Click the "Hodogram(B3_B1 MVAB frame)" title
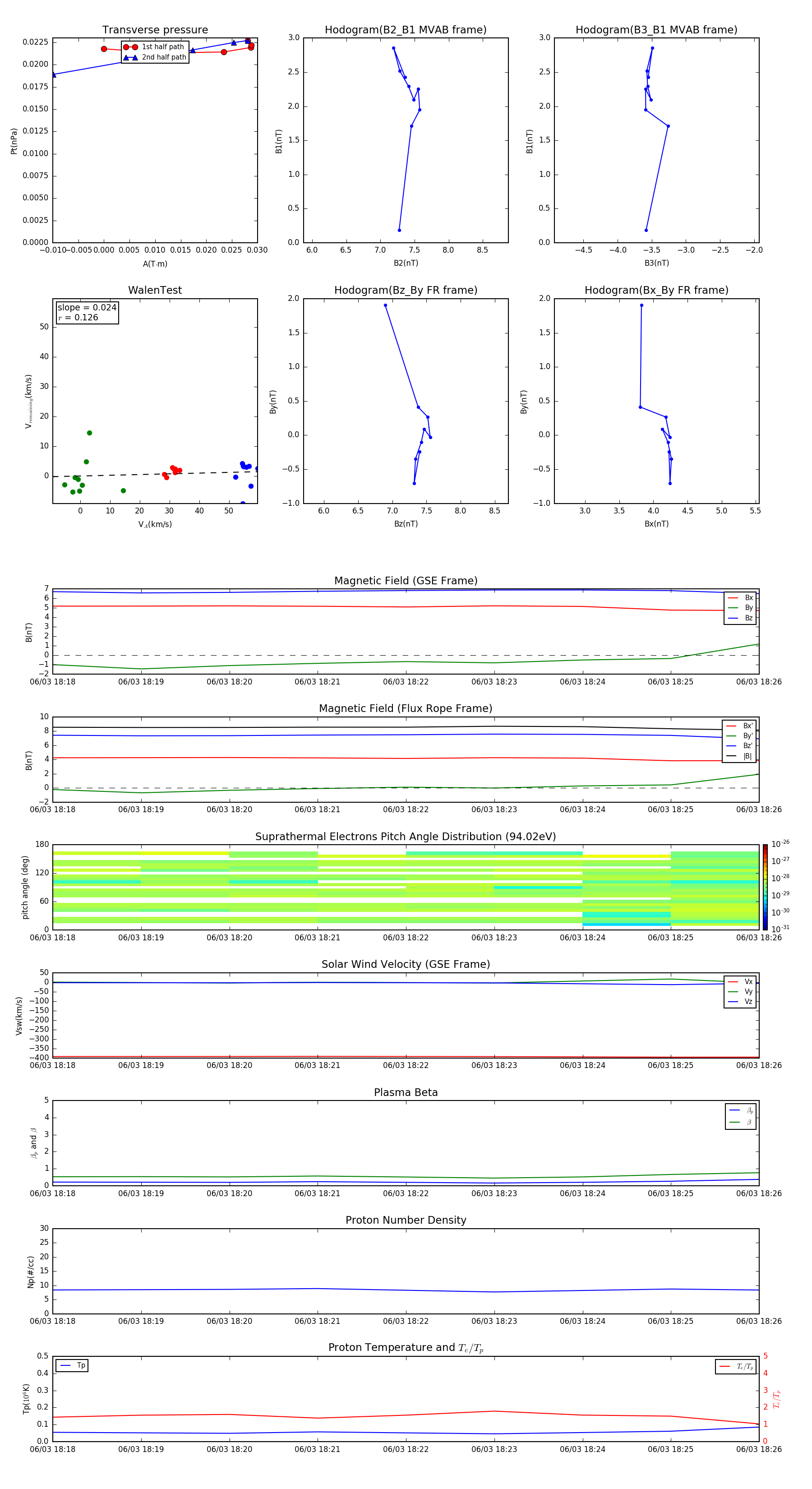812x1489 pixels. coord(656,30)
